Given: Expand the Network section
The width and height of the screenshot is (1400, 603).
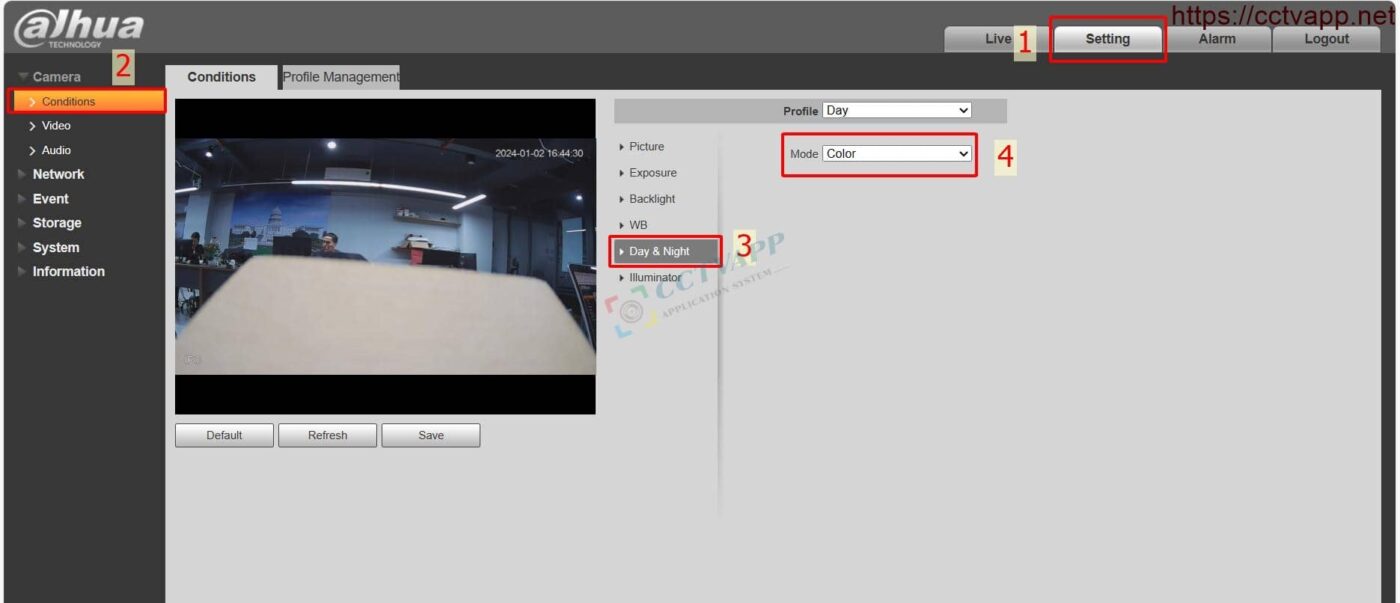Looking at the screenshot, I should coord(58,173).
